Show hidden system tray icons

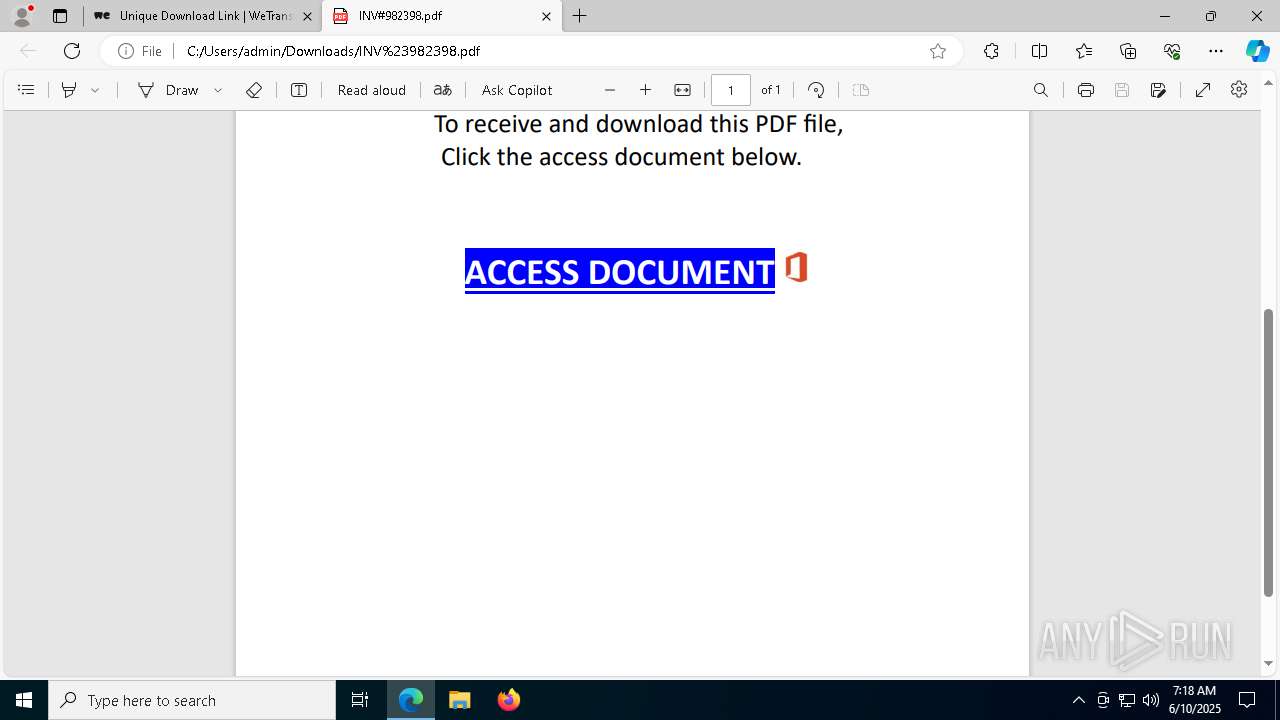1078,700
